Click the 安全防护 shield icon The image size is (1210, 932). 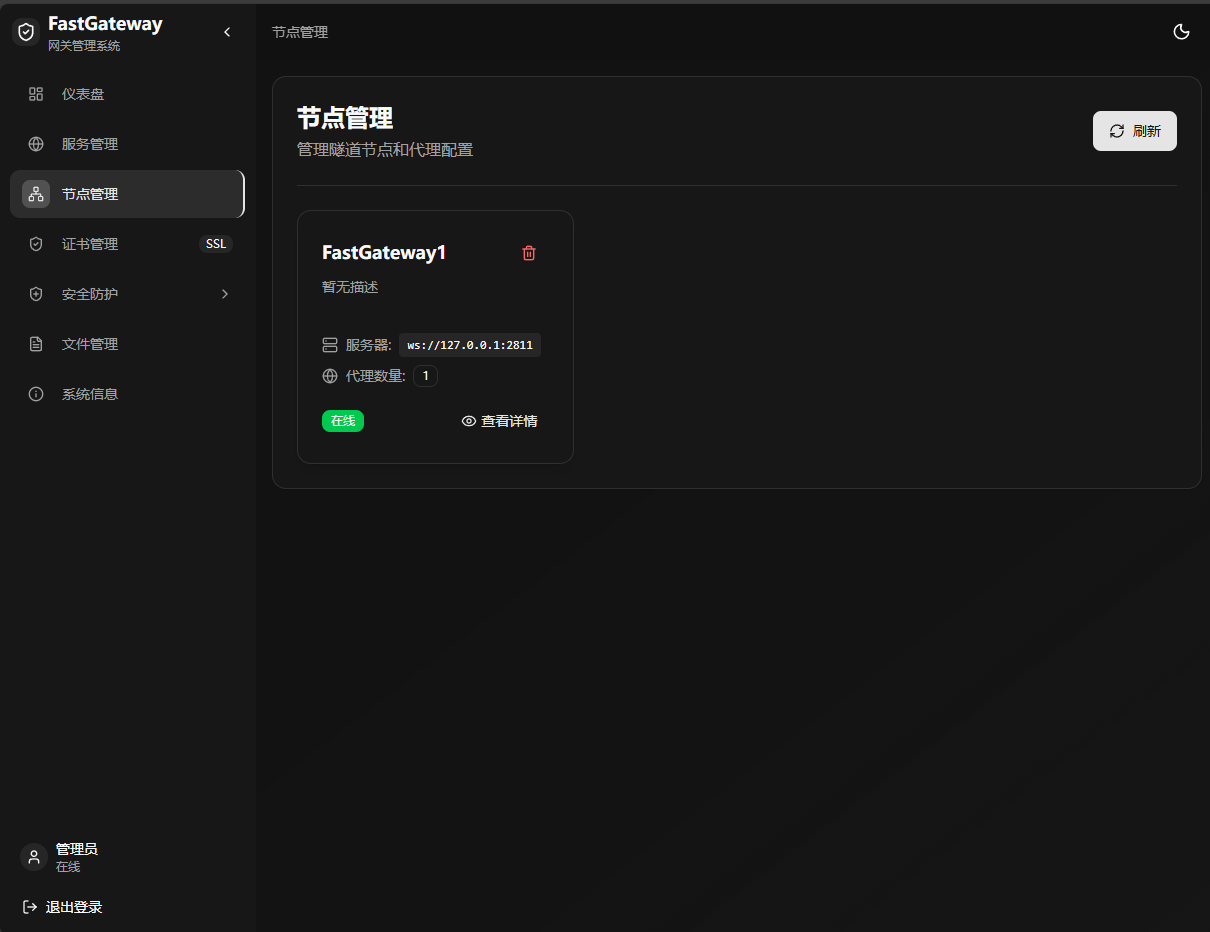pos(36,294)
